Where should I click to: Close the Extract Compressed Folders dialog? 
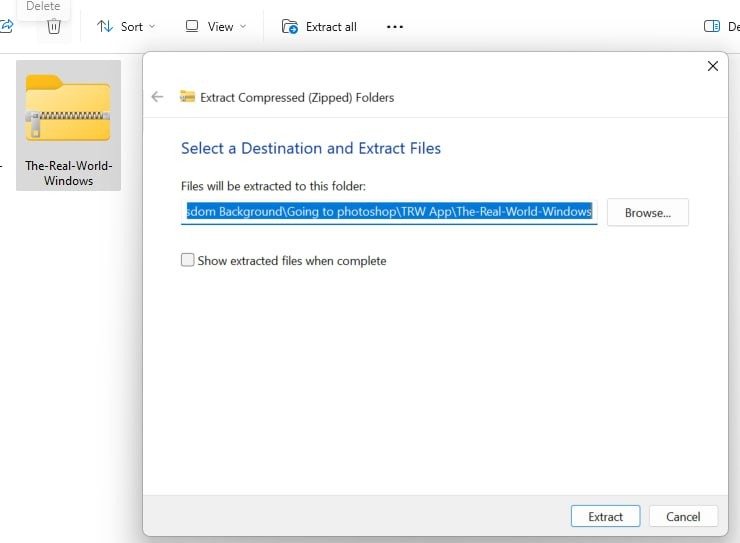(x=713, y=66)
